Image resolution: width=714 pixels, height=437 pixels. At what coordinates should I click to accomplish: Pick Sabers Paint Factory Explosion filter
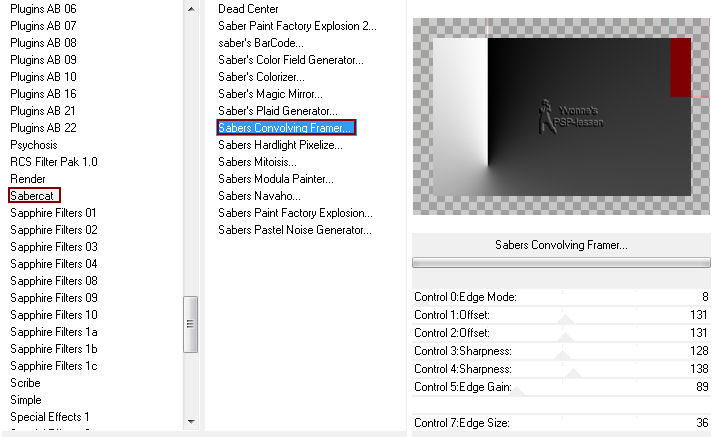(x=296, y=213)
